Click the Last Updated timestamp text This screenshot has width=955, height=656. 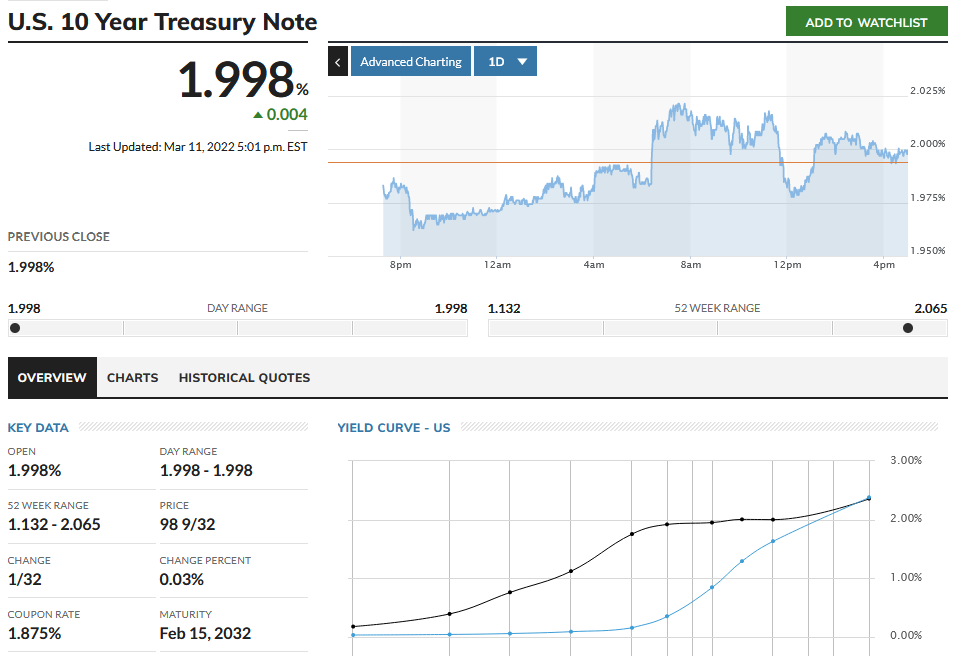pyautogui.click(x=198, y=147)
